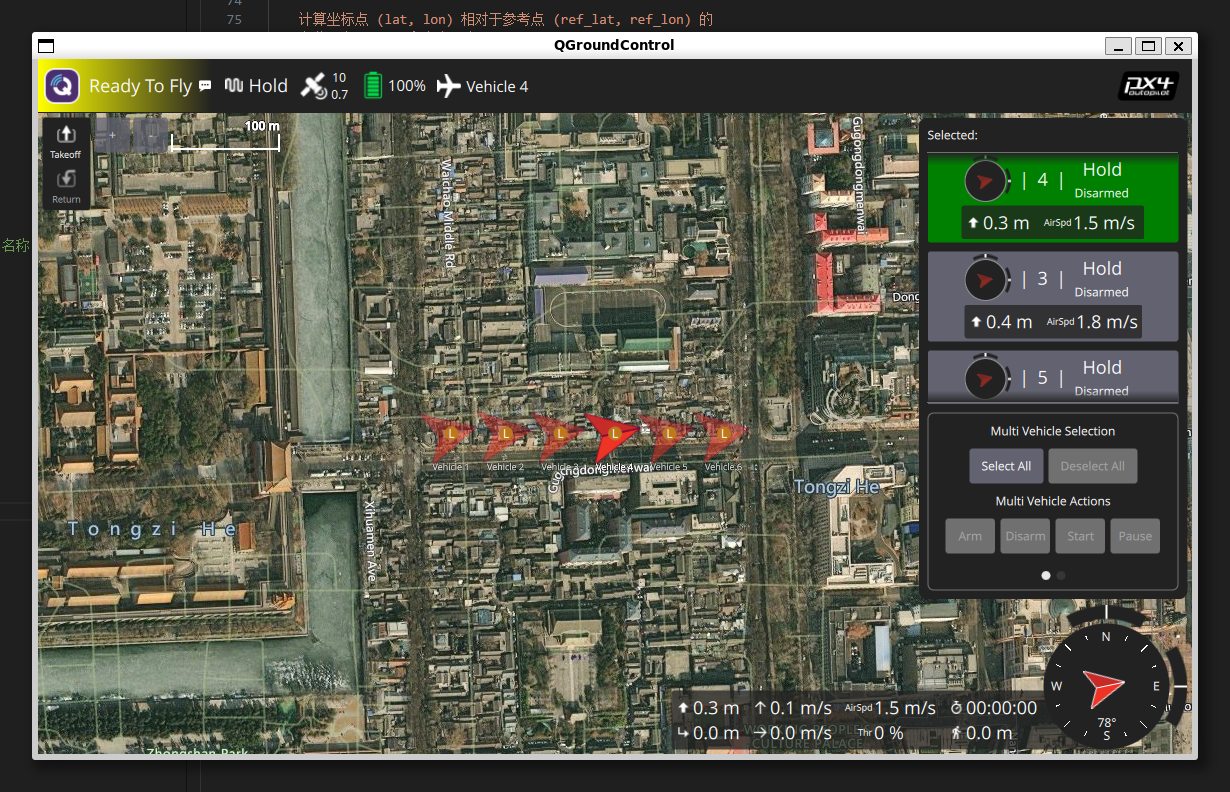Click the map zoom in plus button

[112, 134]
